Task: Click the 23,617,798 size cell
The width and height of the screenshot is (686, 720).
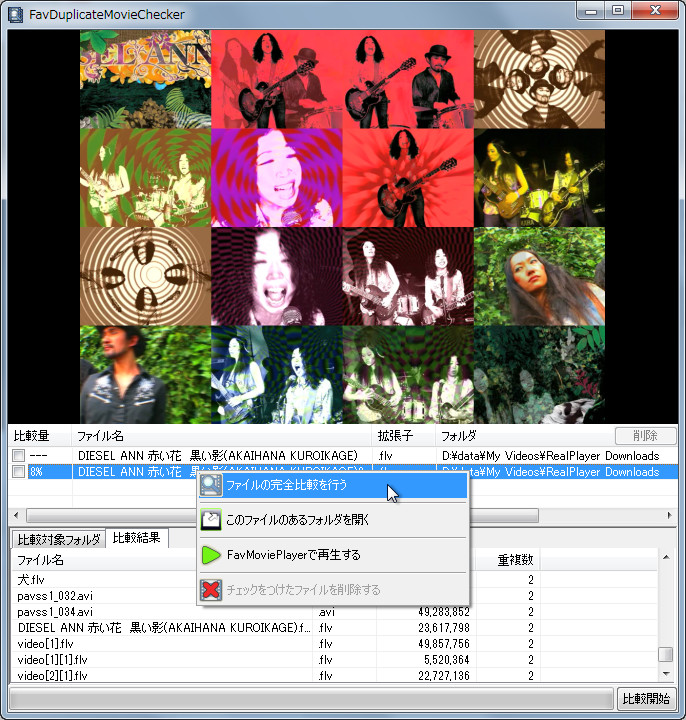Action: point(444,628)
